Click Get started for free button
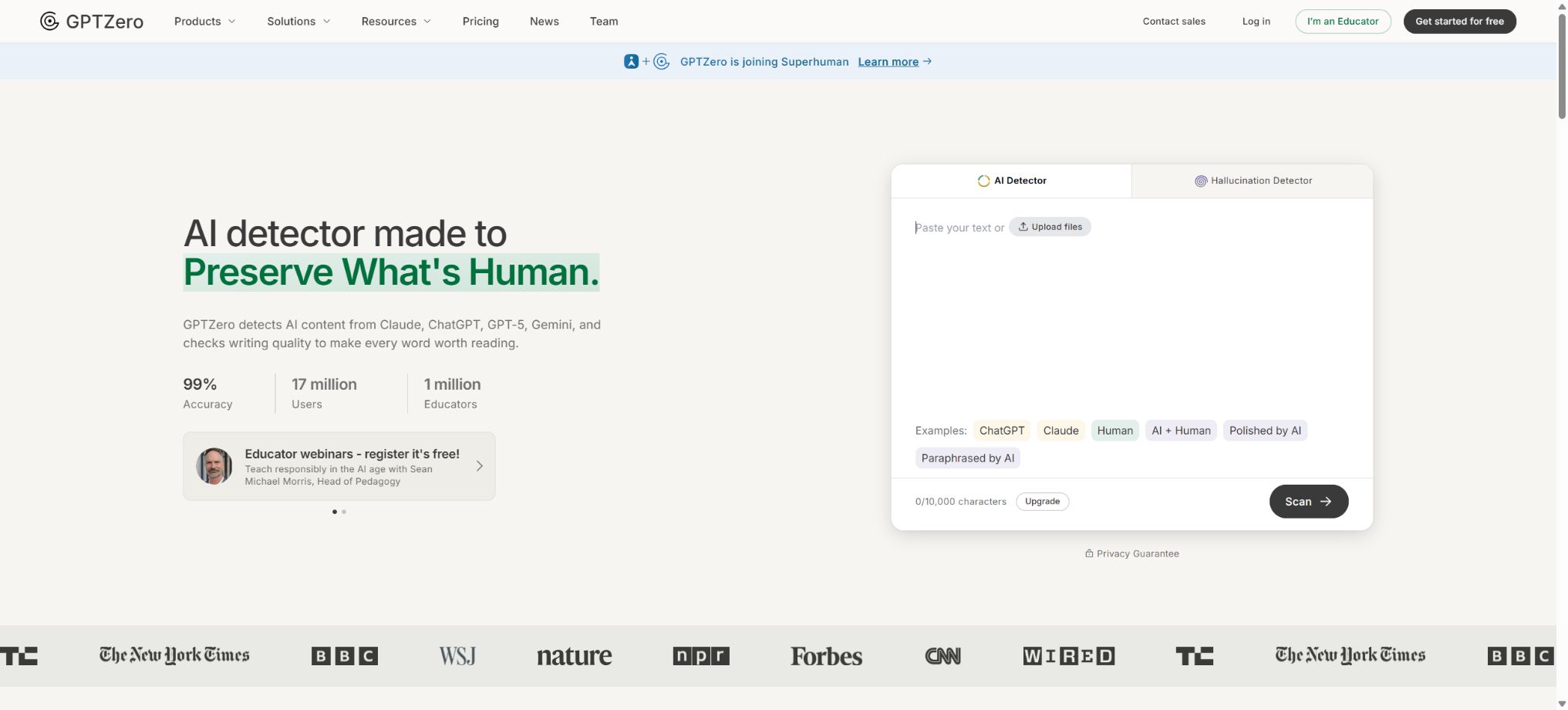This screenshot has height=710, width=1568. tap(1459, 22)
